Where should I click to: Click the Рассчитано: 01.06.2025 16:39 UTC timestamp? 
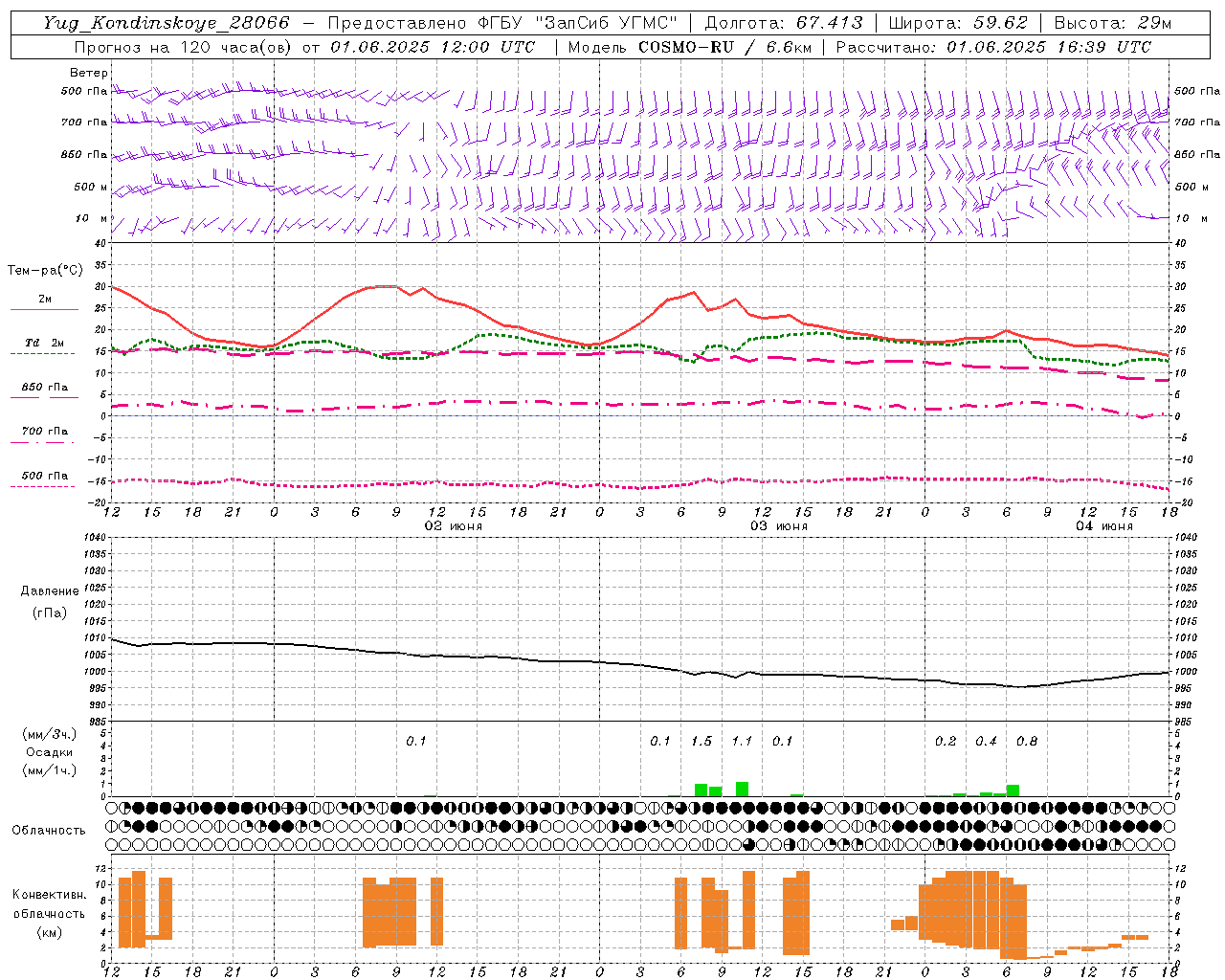[993, 47]
